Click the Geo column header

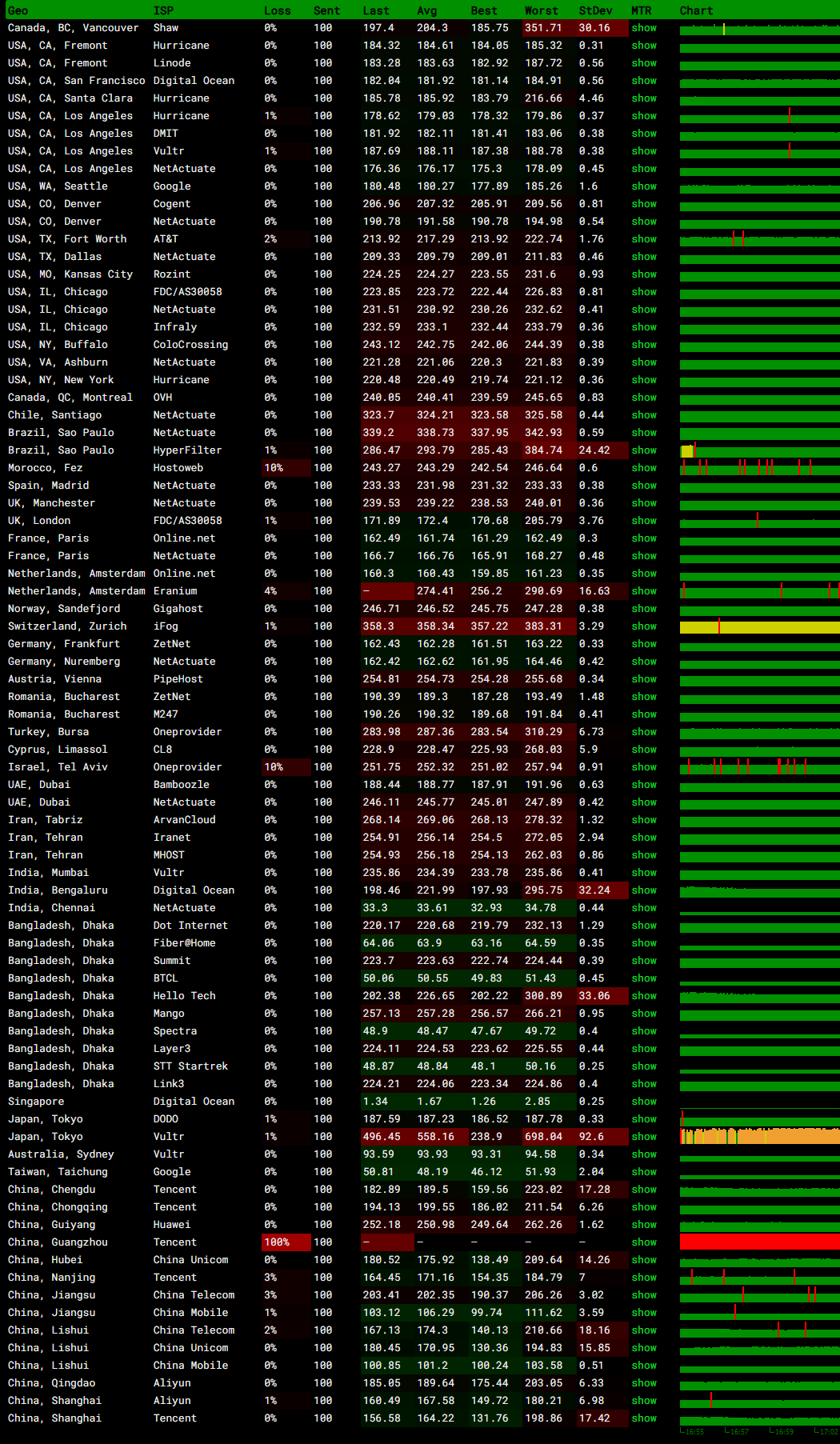coord(18,10)
